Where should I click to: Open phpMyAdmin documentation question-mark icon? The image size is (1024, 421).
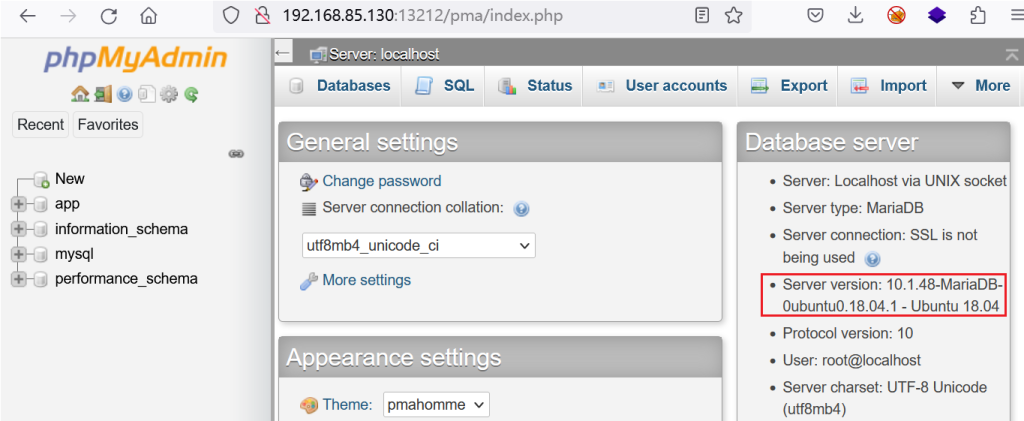pyautogui.click(x=125, y=95)
